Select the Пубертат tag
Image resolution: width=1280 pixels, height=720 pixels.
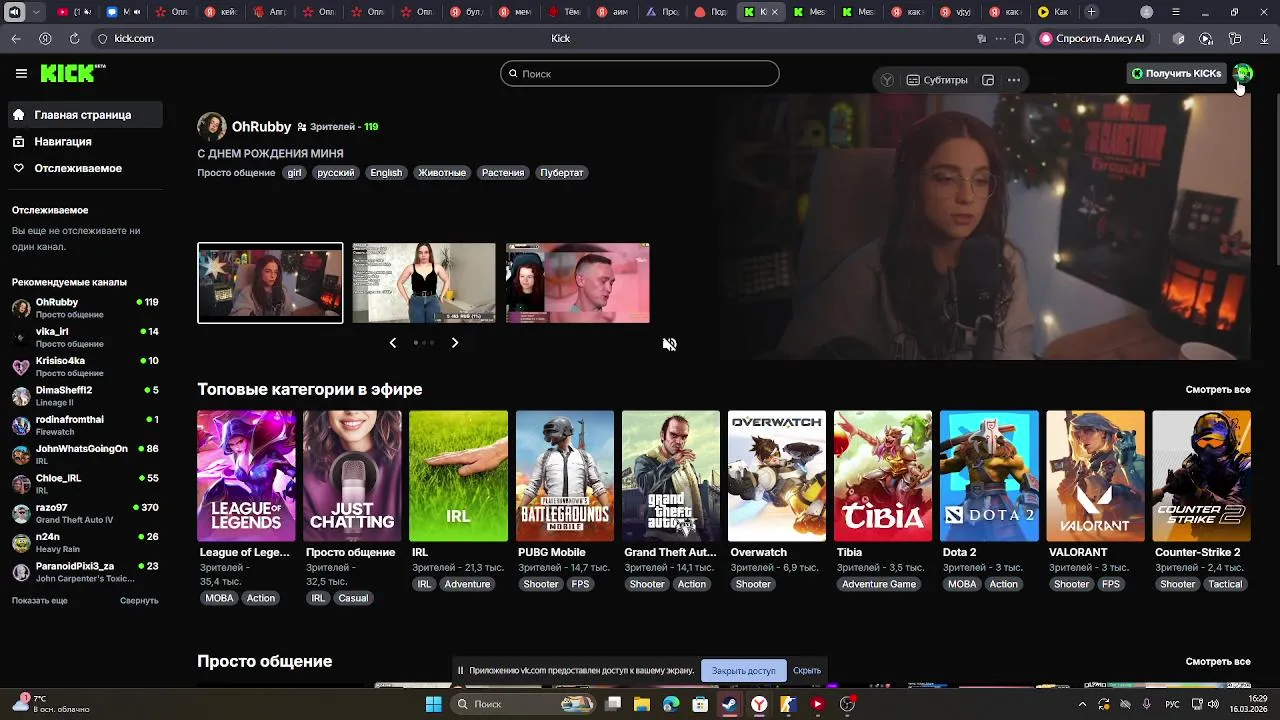tap(562, 173)
